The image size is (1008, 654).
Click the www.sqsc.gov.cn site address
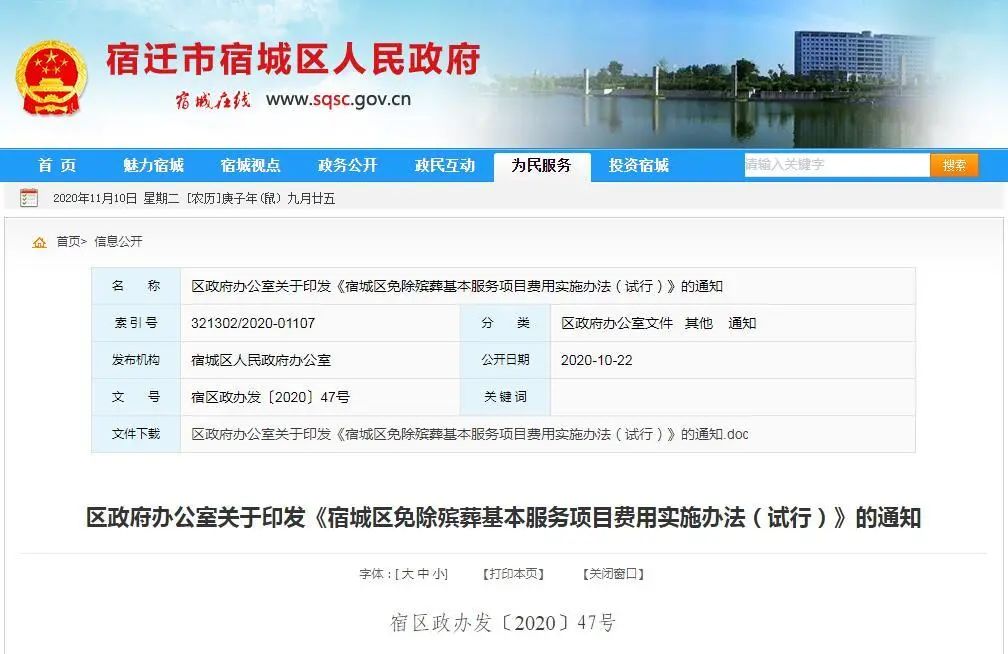pyautogui.click(x=338, y=99)
